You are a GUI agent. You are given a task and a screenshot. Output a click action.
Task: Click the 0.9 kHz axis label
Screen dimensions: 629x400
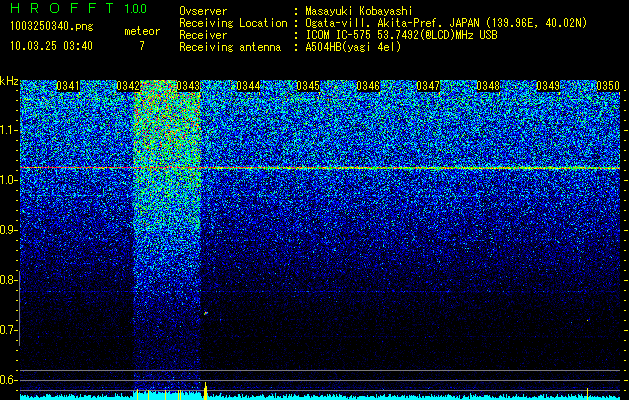9,230
